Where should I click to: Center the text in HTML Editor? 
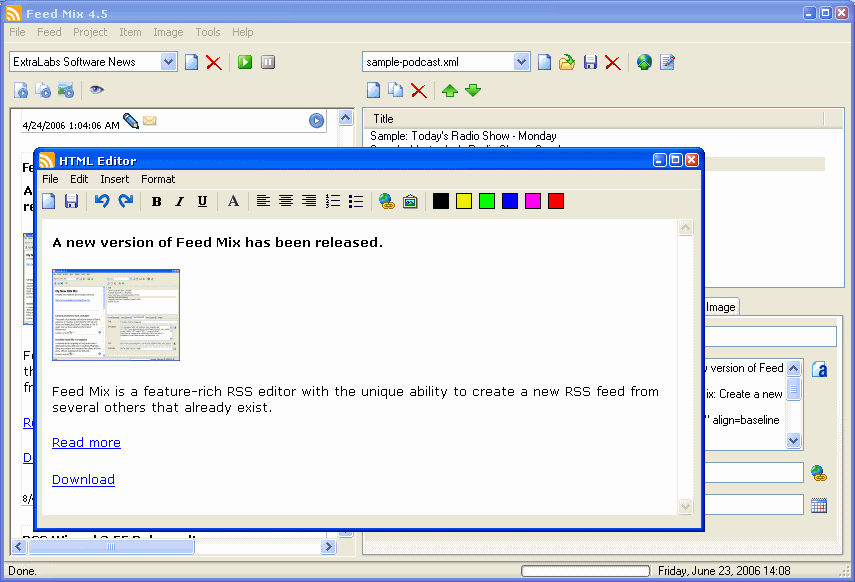pyautogui.click(x=286, y=201)
